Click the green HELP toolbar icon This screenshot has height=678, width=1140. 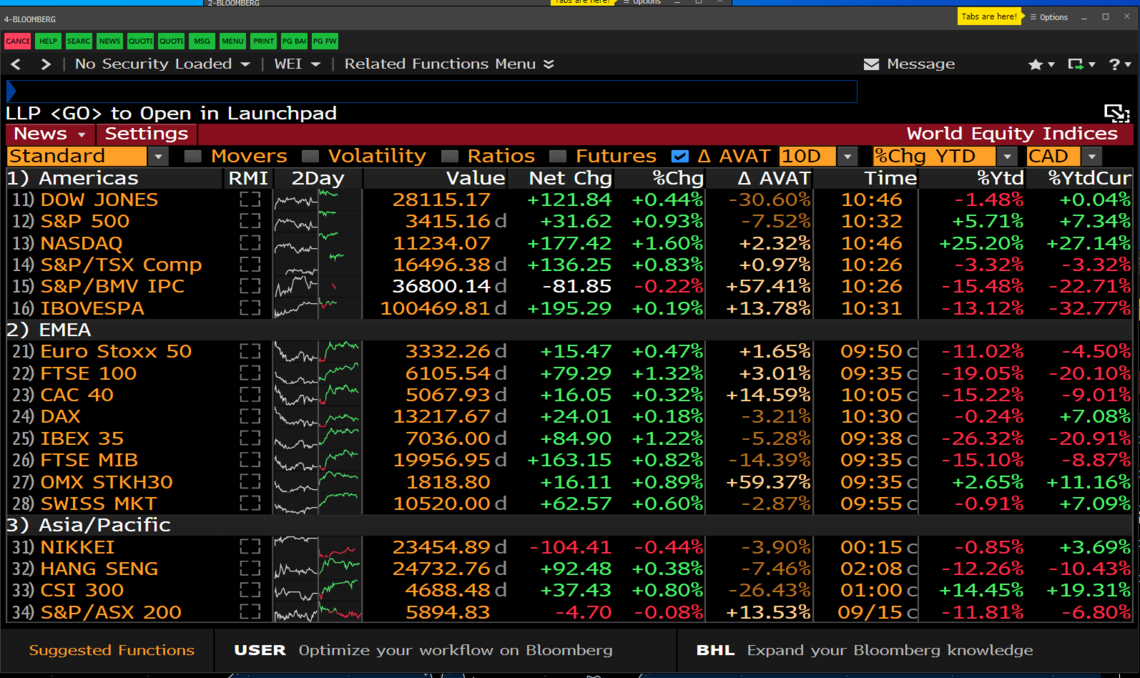click(x=47, y=41)
